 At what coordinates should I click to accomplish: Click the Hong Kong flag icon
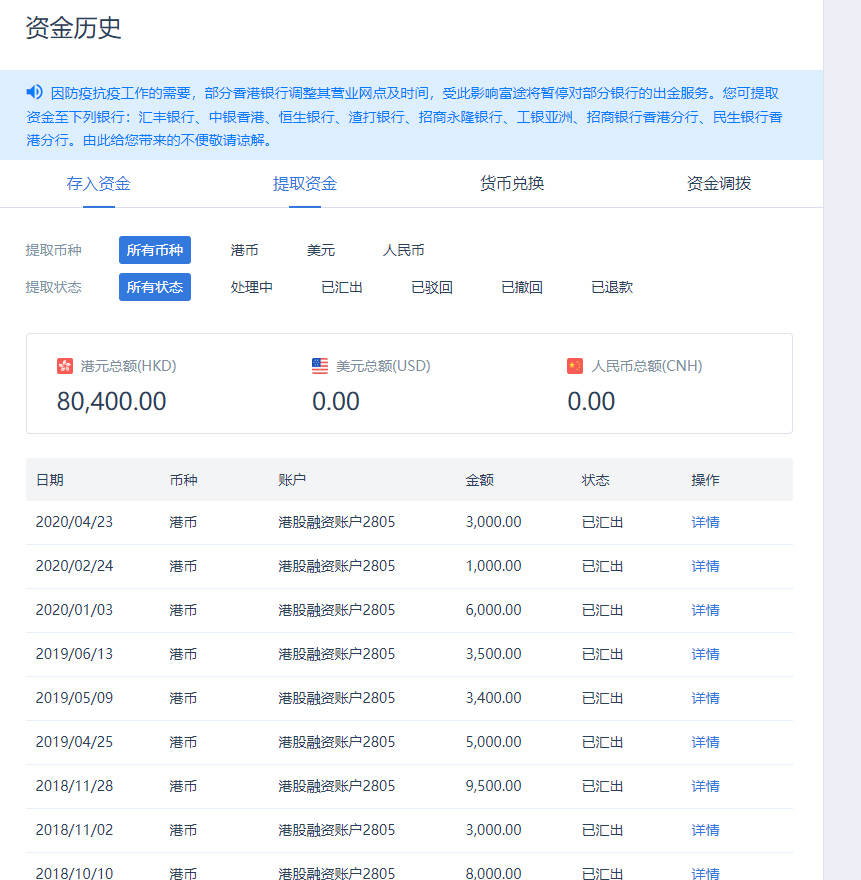pos(65,366)
